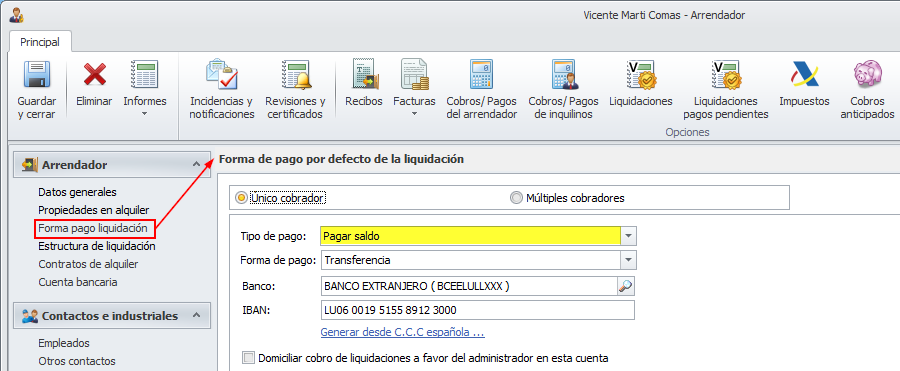Open the Liquidaciones icon

pyautogui.click(x=641, y=74)
